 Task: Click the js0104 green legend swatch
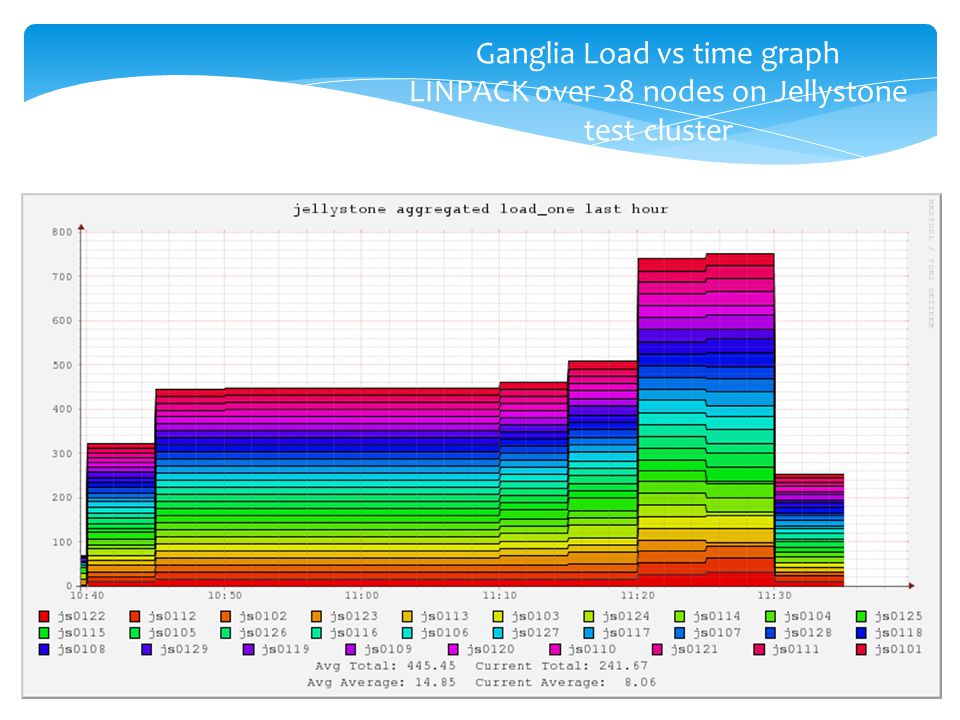click(x=770, y=616)
